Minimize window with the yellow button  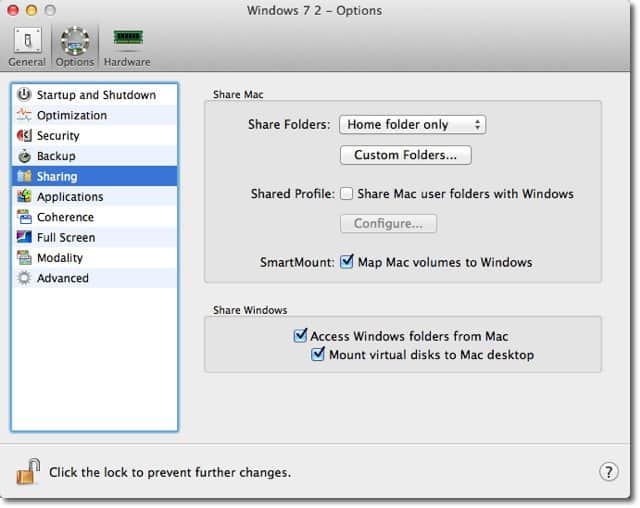tap(31, 10)
